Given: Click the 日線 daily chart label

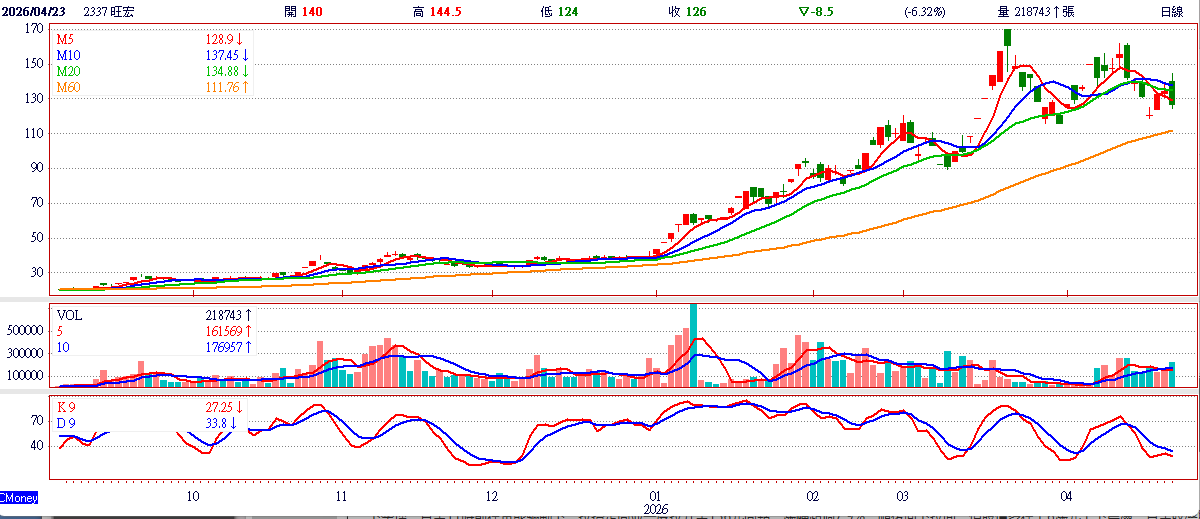Looking at the screenshot, I should [x=1172, y=12].
